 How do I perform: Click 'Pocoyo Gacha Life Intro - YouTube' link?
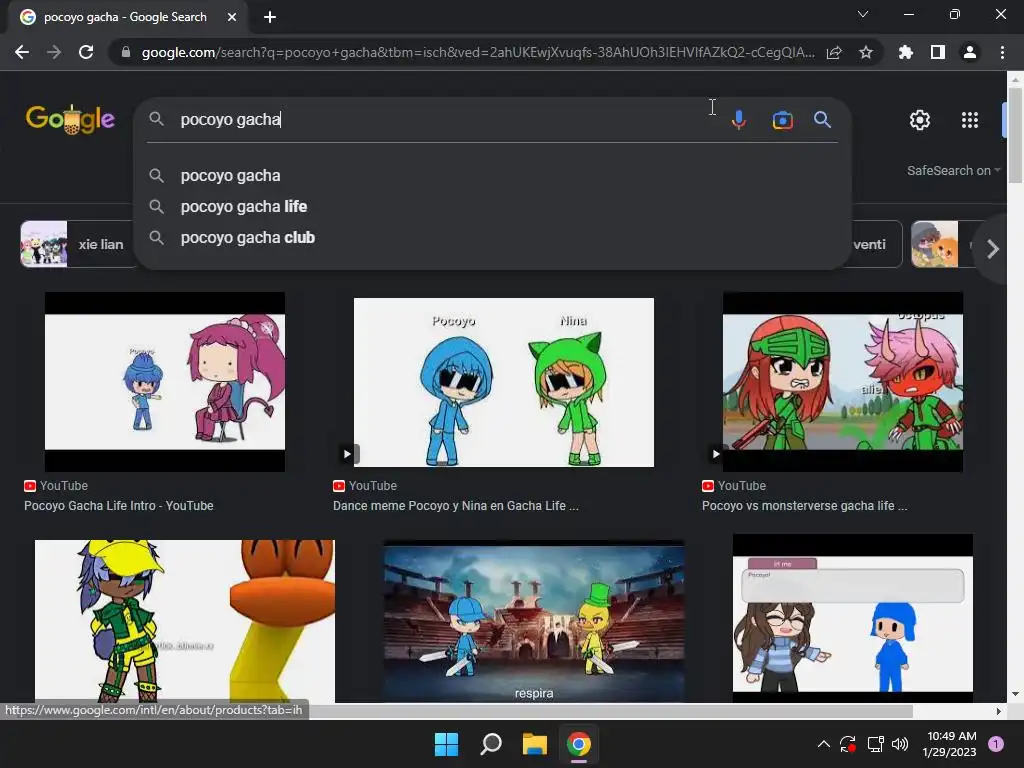[119, 505]
